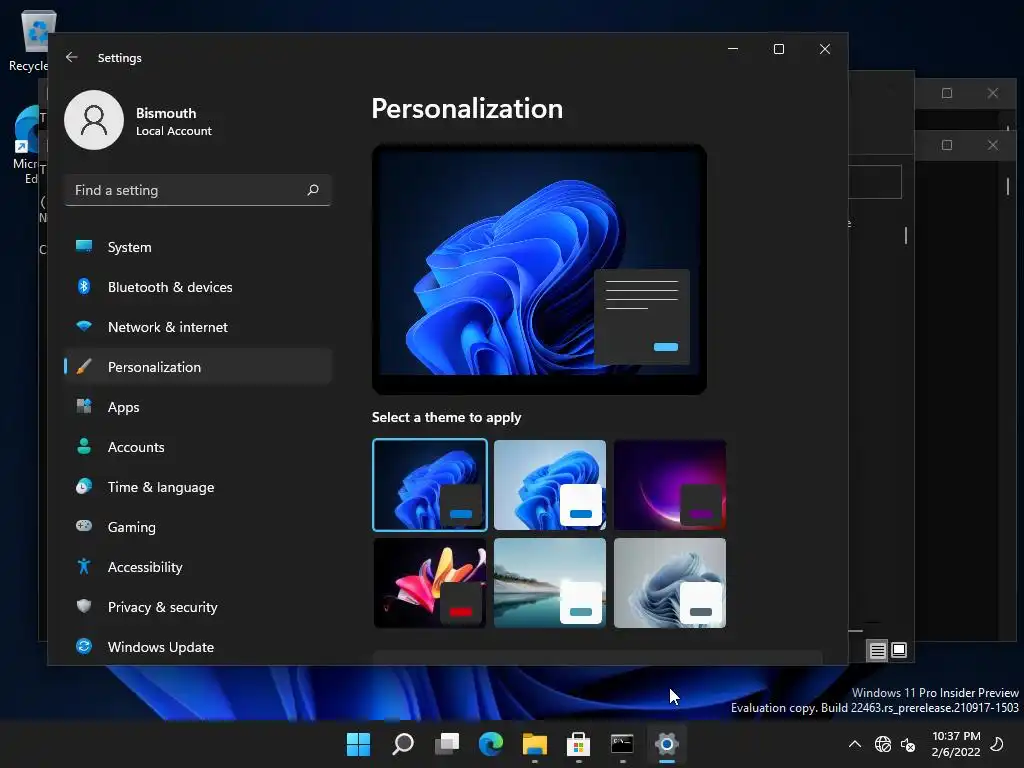
Task: Go to Gaming settings
Action: pyautogui.click(x=198, y=526)
